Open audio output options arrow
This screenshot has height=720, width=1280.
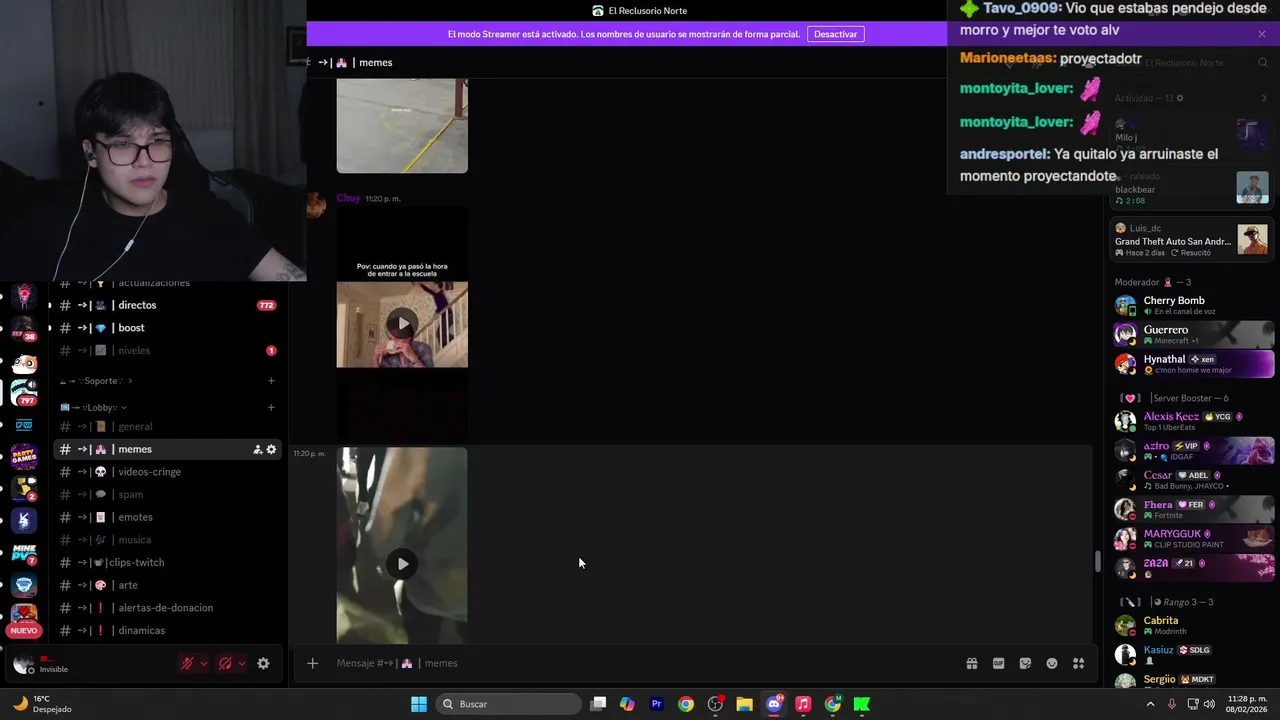[242, 663]
